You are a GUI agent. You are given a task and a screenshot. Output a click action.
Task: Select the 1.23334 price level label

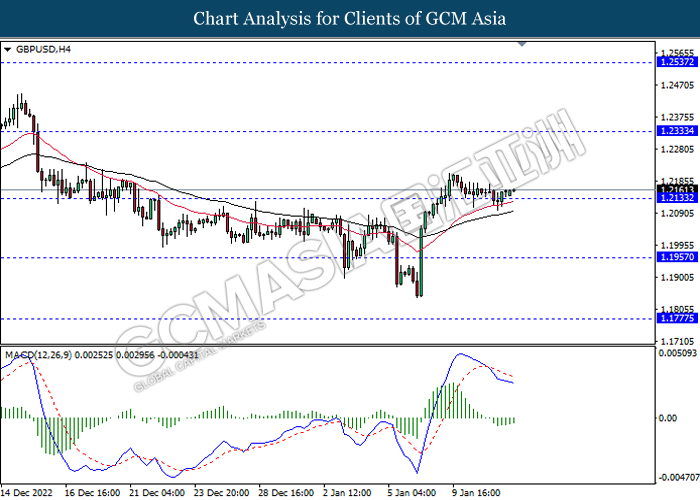pyautogui.click(x=677, y=131)
